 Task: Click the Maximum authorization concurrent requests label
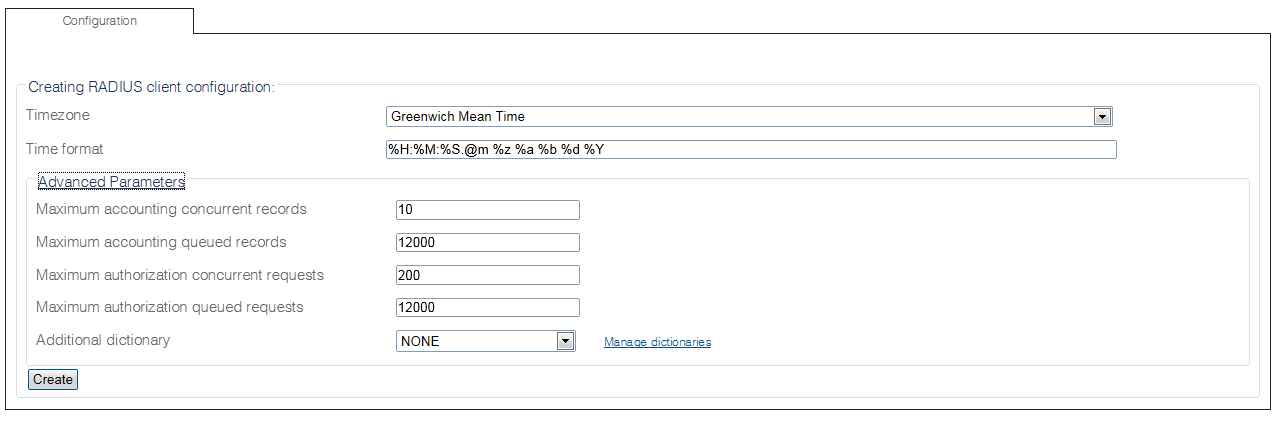[180, 274]
